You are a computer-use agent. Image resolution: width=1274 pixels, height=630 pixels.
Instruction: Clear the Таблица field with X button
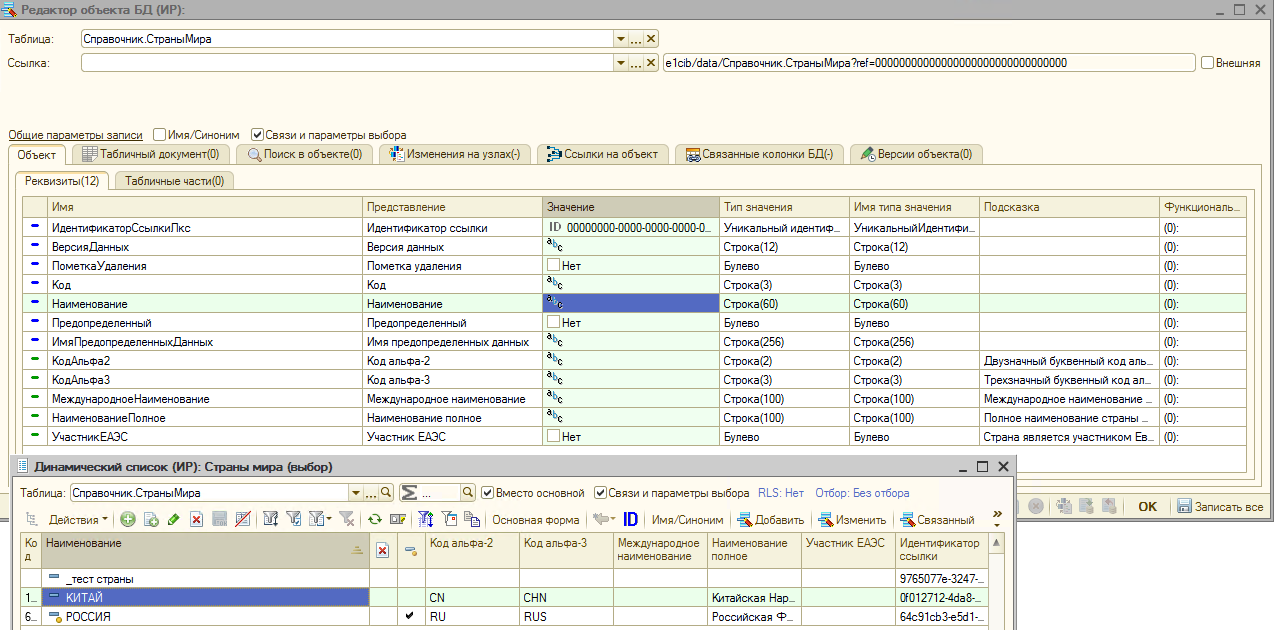click(x=651, y=39)
